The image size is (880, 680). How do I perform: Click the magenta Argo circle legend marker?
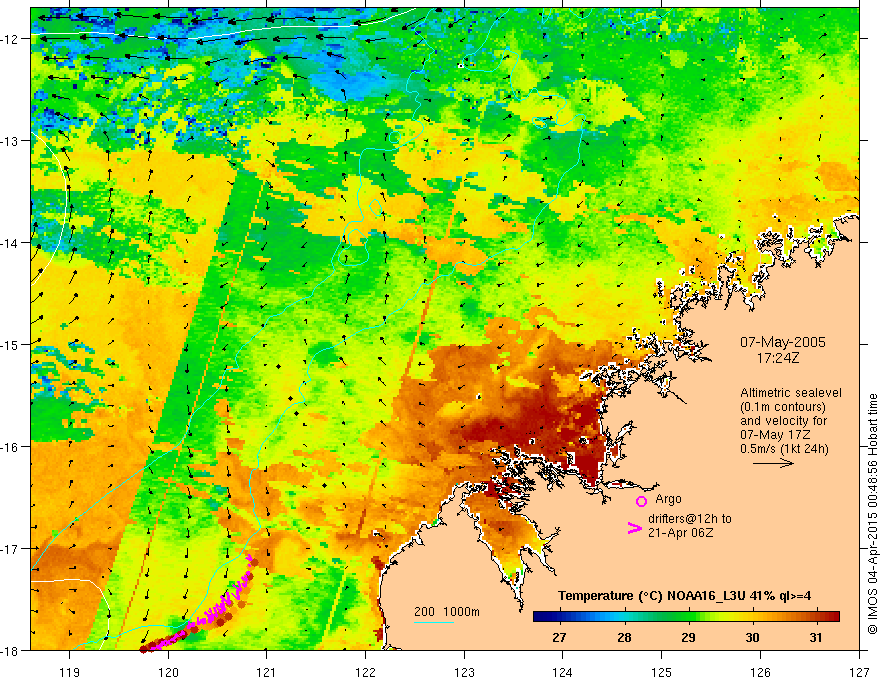pos(641,501)
